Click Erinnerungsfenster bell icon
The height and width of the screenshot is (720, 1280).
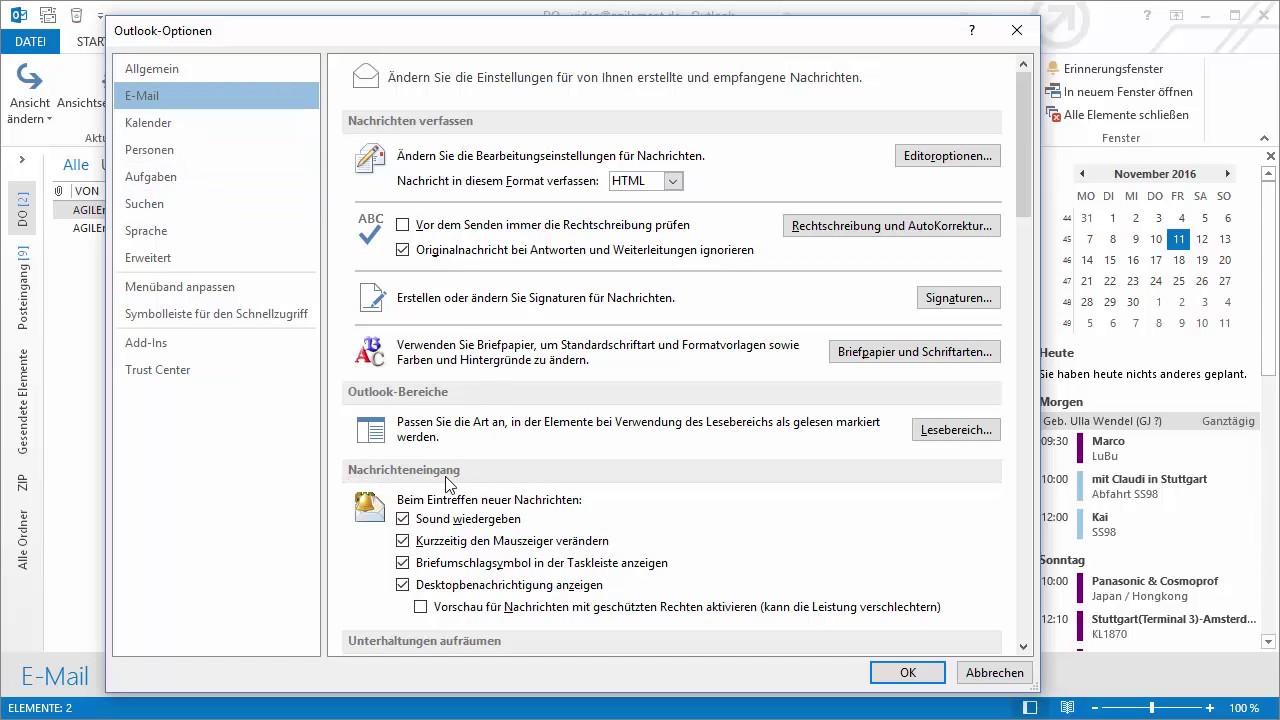(x=1053, y=69)
